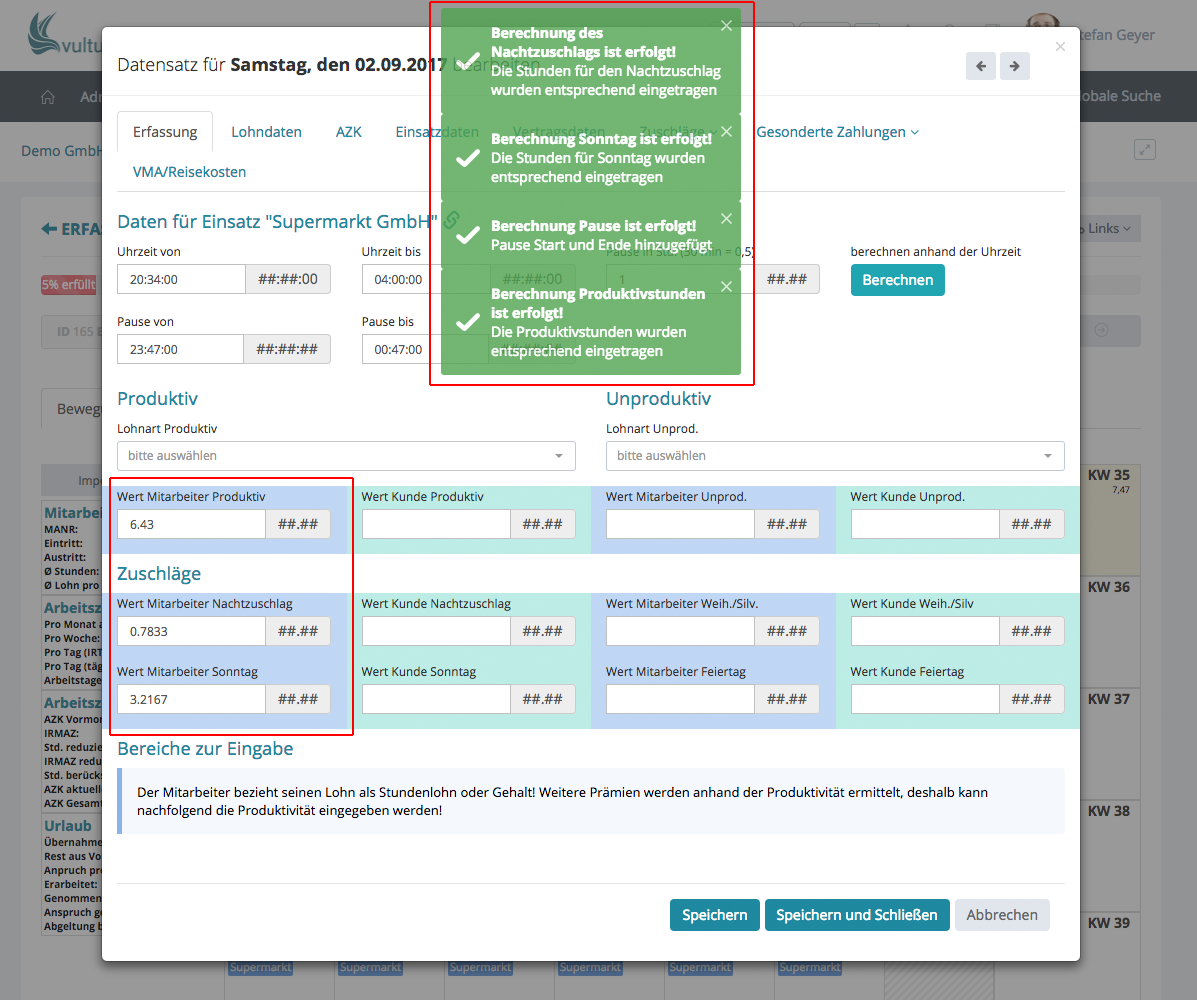
Task: Go to the previous day's record arrow
Action: click(980, 66)
